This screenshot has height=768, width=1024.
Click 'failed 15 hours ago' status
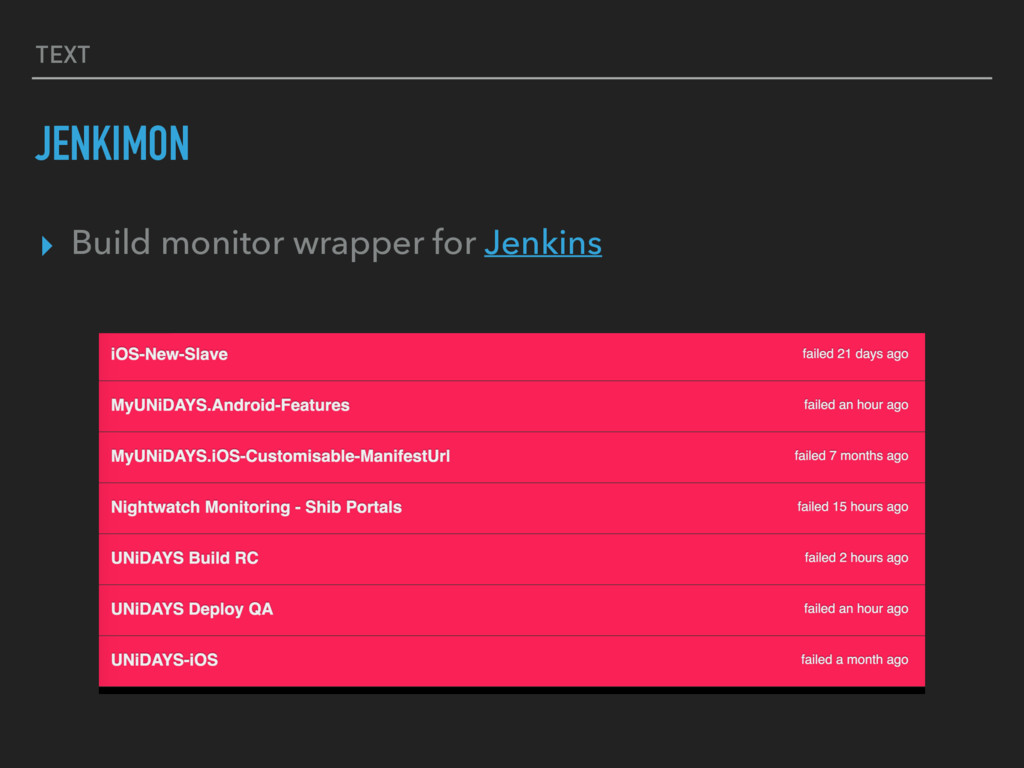pos(852,507)
